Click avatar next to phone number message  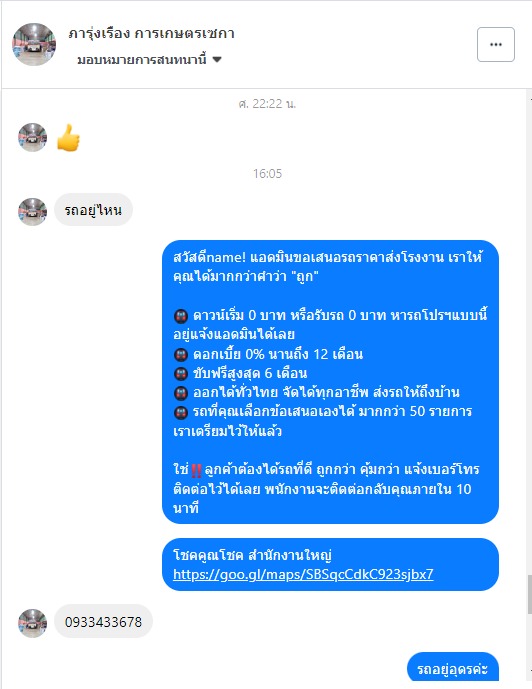[33, 623]
